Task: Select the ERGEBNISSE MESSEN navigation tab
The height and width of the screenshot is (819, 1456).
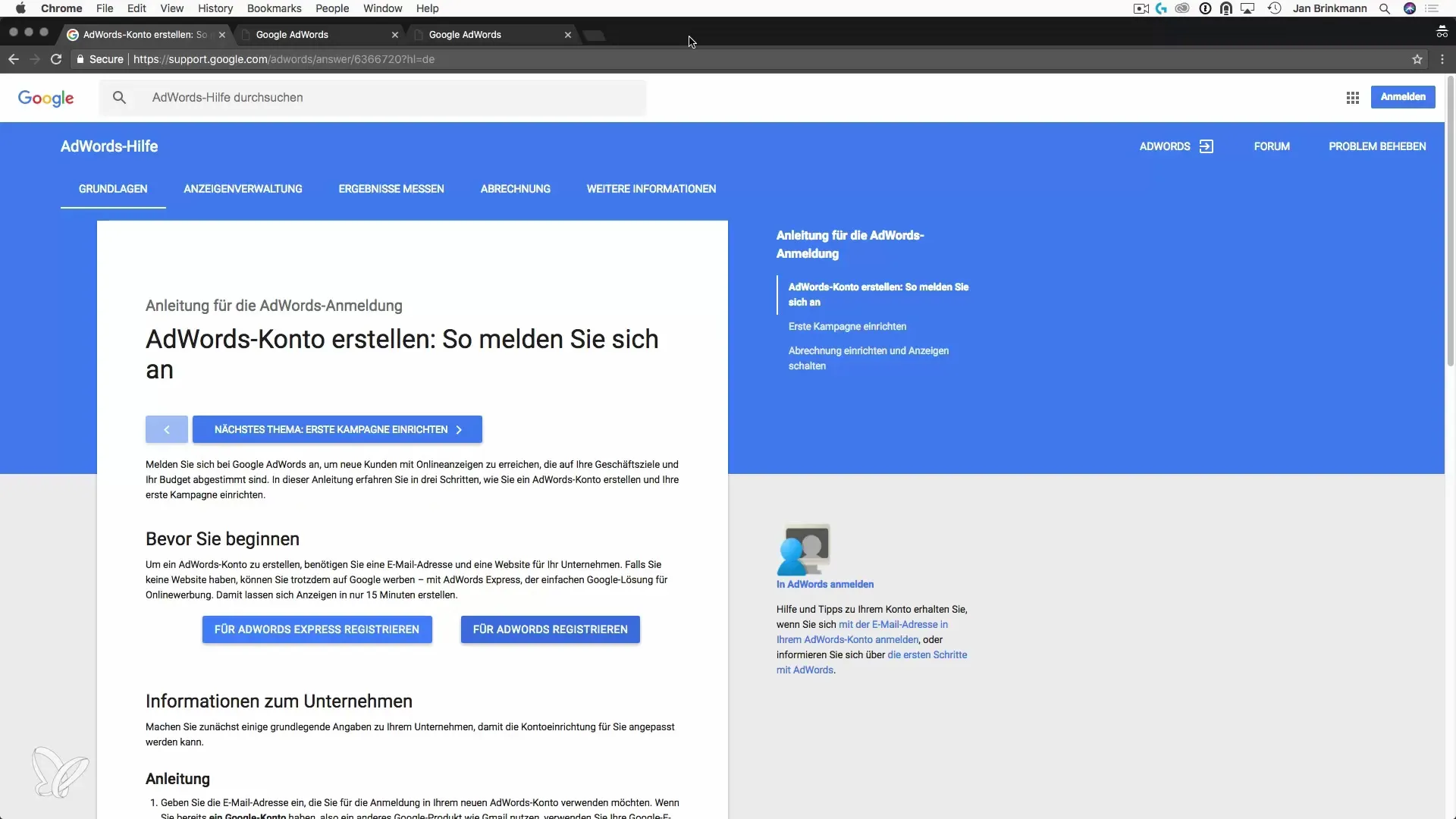Action: 391,189
